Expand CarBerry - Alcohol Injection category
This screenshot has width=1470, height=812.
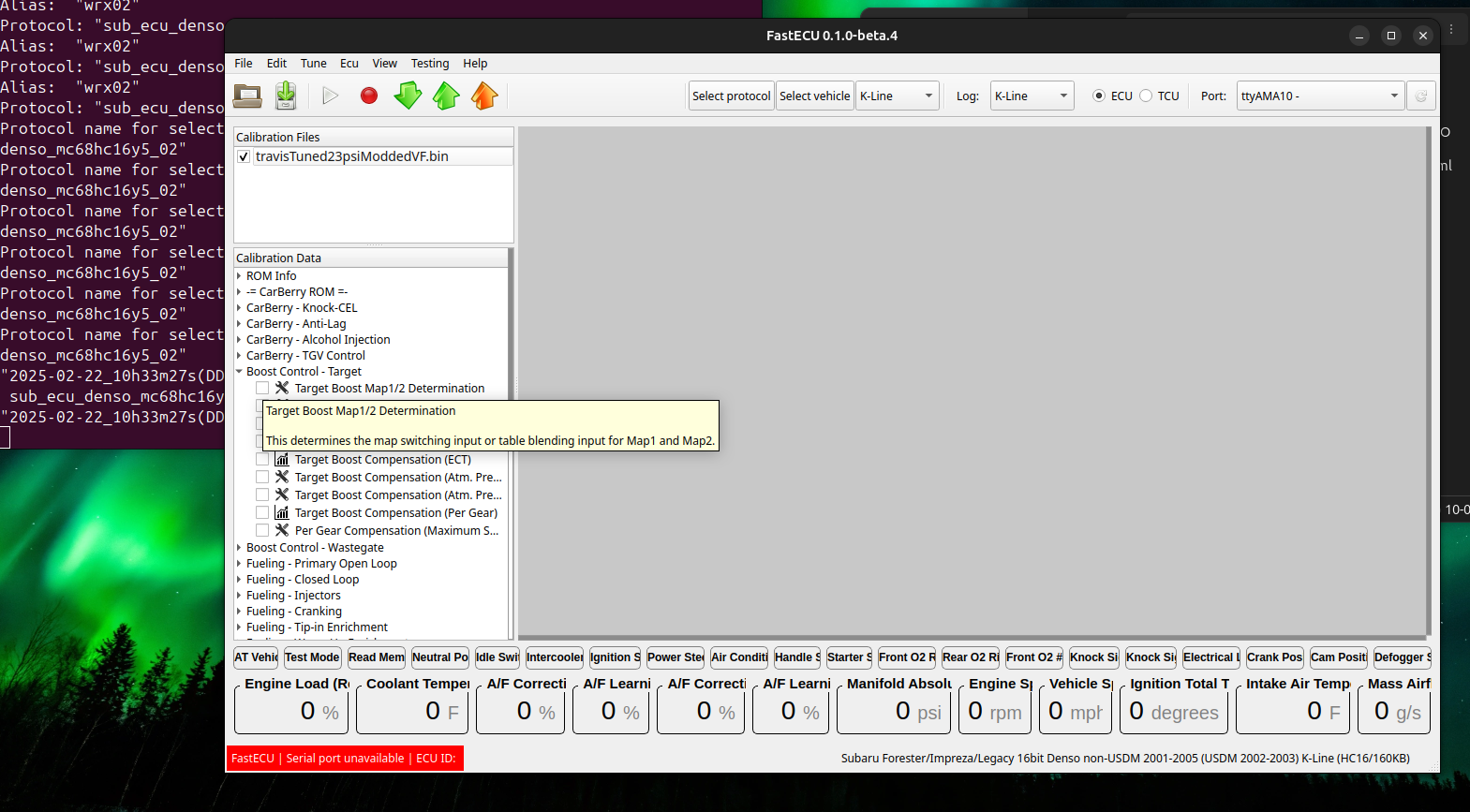pyautogui.click(x=239, y=340)
